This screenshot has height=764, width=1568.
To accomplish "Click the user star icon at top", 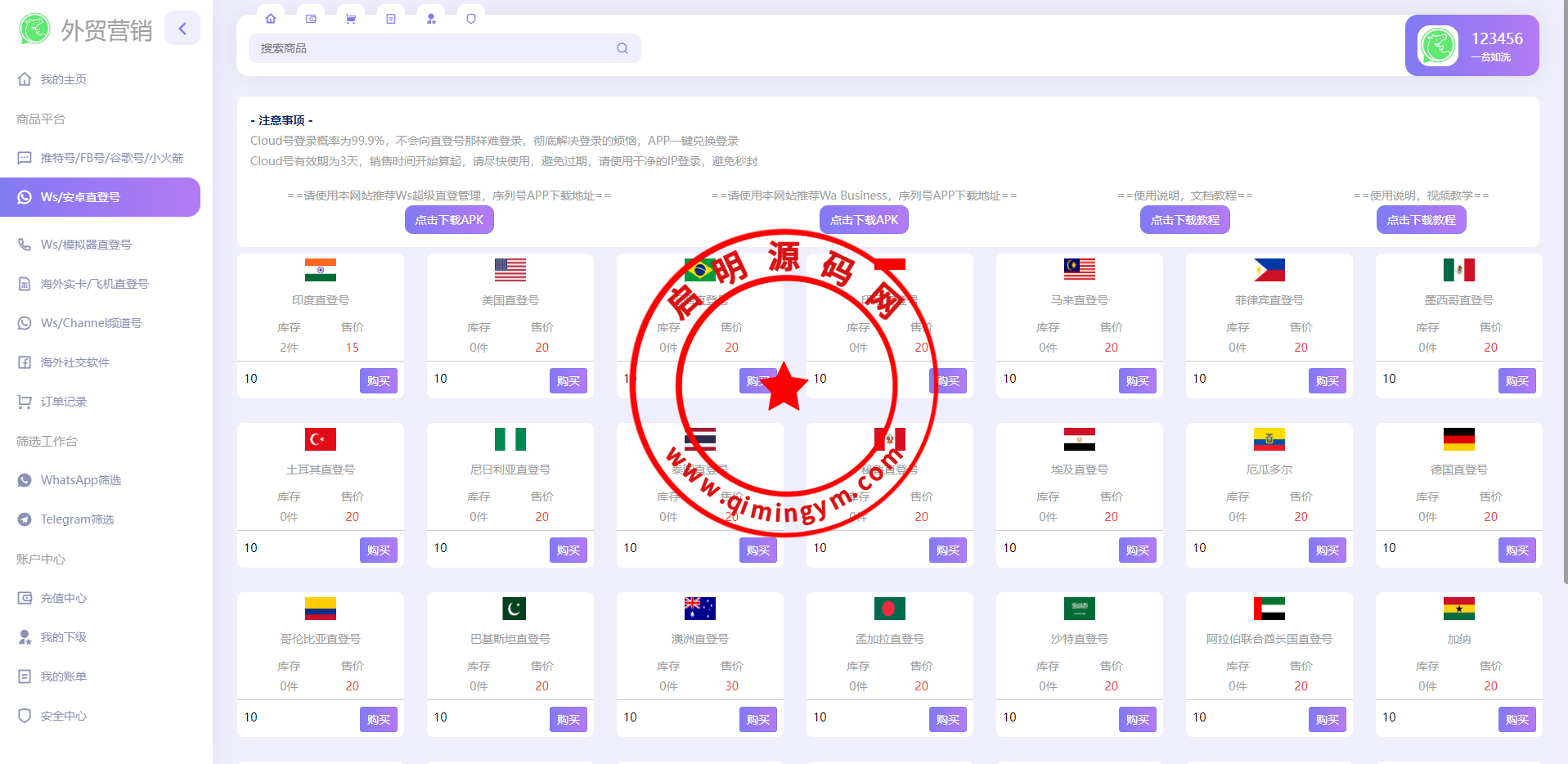I will click(431, 19).
